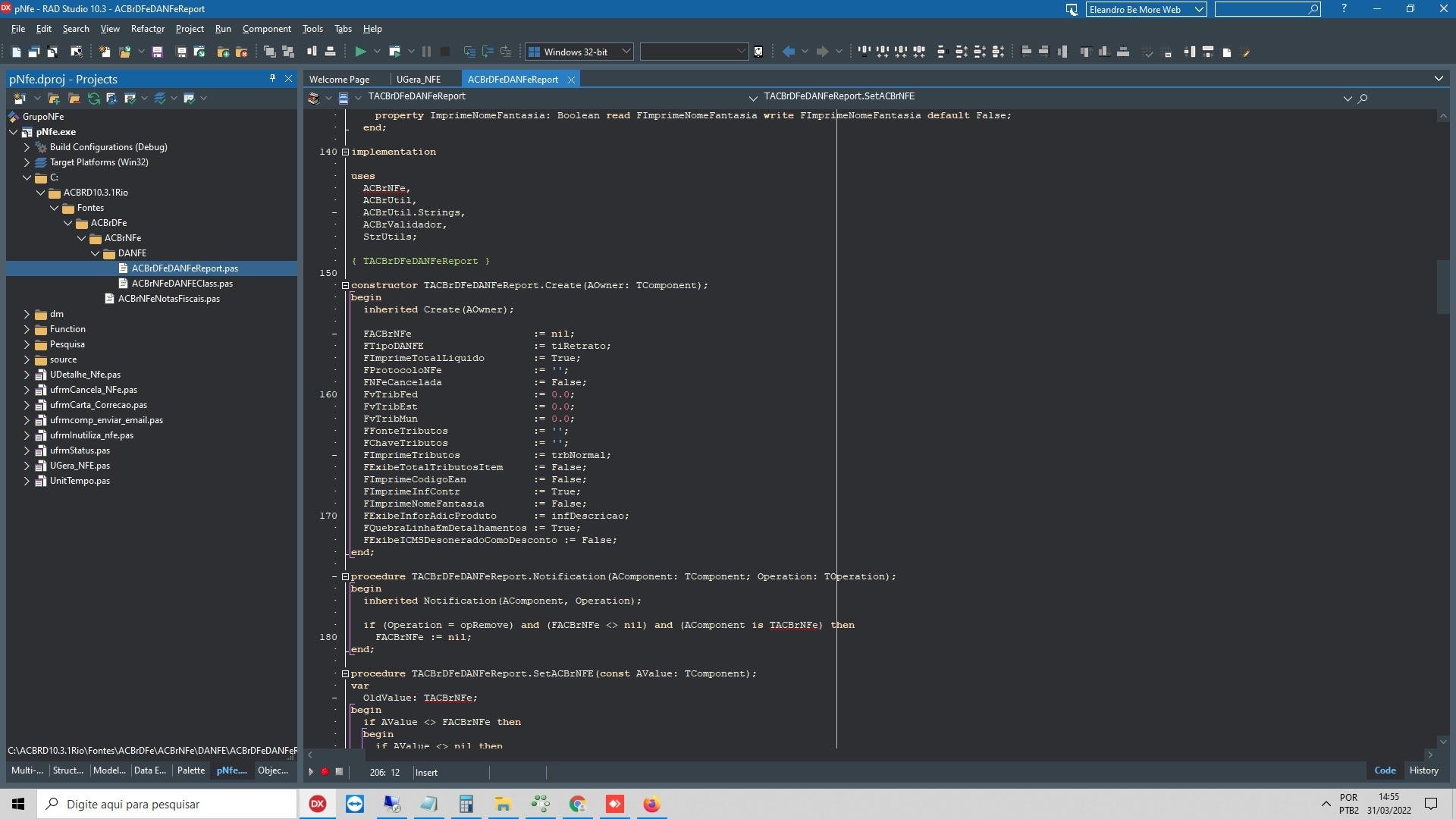Click the blue Back navigation arrow
Viewport: 1456px width, 819px height.
pyautogui.click(x=789, y=52)
